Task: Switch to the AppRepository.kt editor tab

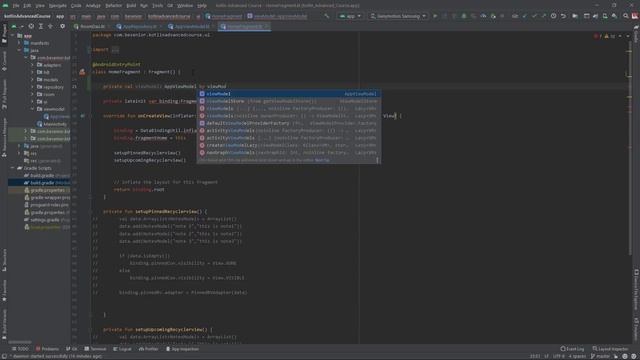Action: [x=140, y=27]
